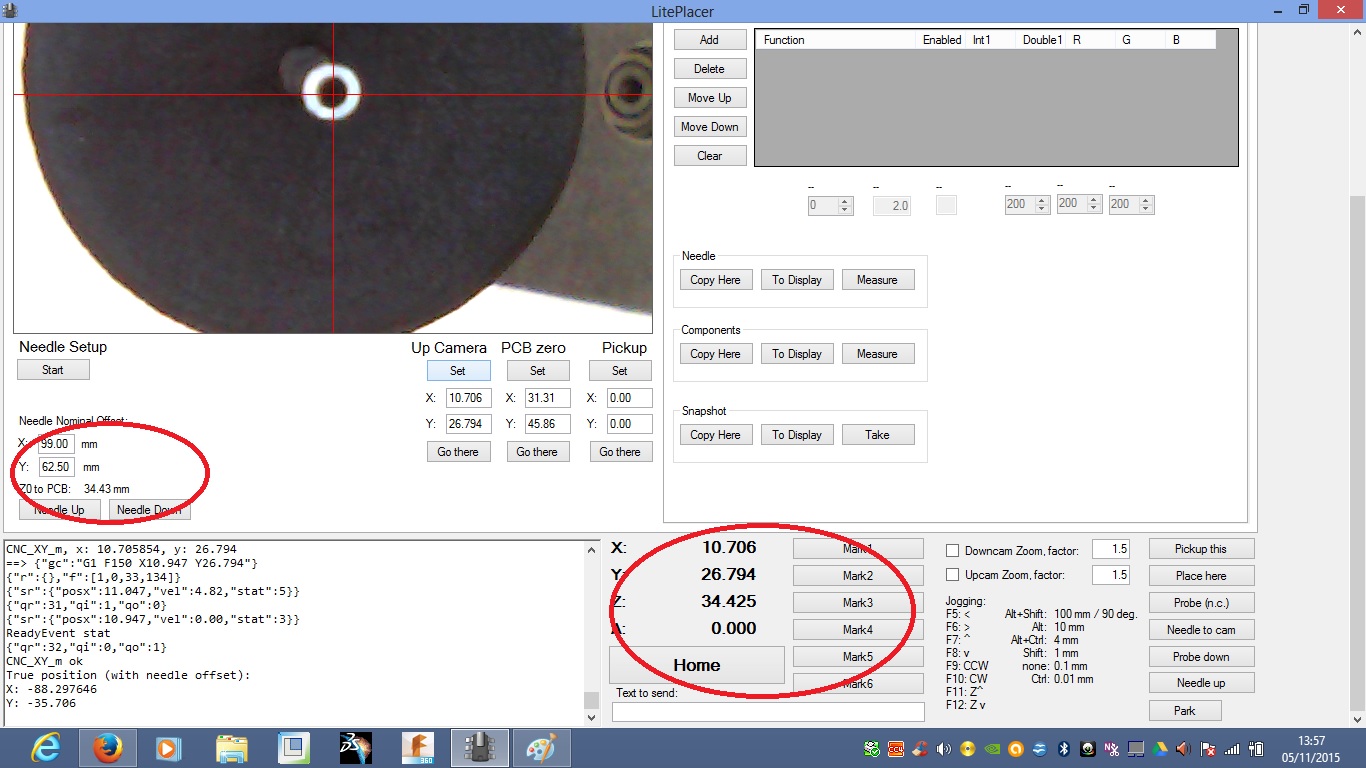Enable the Downcam Zoom checkbox
The width and height of the screenshot is (1366, 768).
(x=953, y=550)
